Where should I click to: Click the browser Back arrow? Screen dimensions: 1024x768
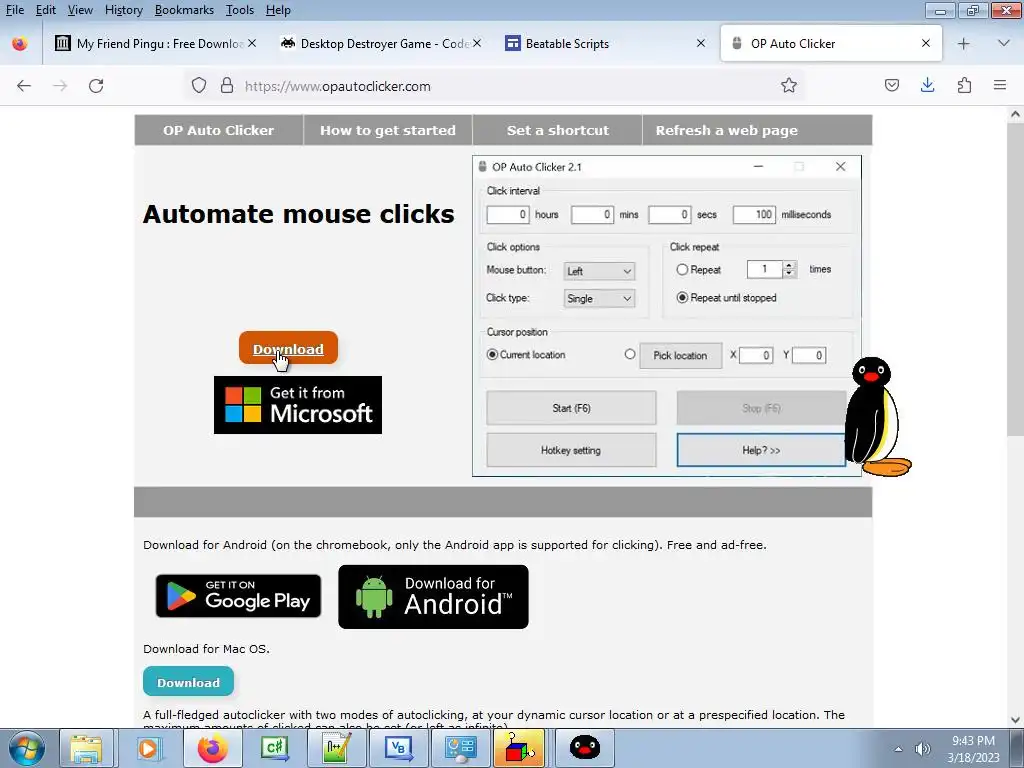click(x=24, y=86)
